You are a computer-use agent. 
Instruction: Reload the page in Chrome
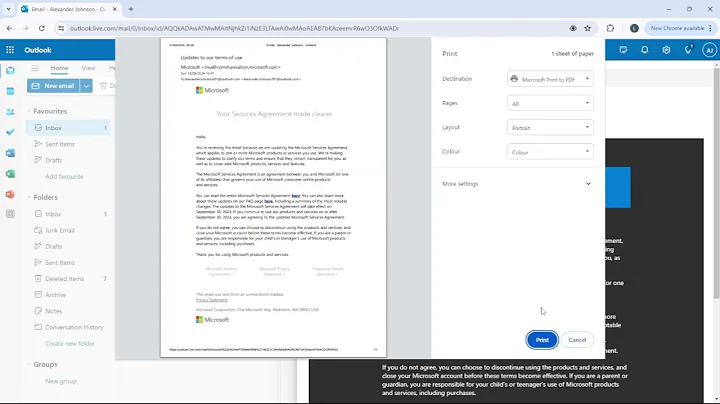point(42,28)
